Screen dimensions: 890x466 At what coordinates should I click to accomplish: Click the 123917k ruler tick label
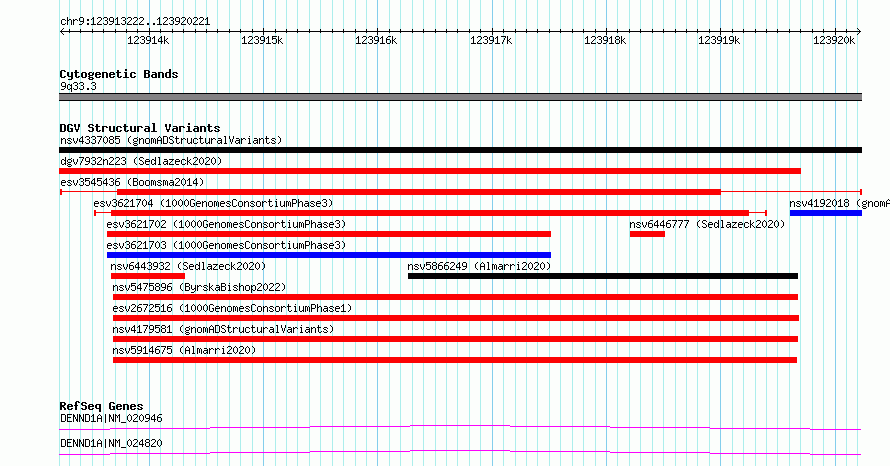[491, 40]
